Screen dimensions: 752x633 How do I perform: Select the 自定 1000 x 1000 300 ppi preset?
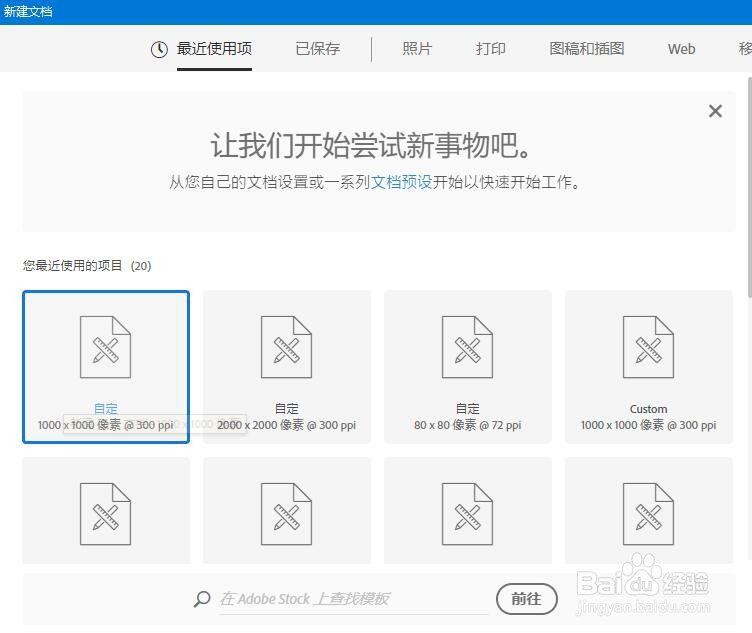106,367
